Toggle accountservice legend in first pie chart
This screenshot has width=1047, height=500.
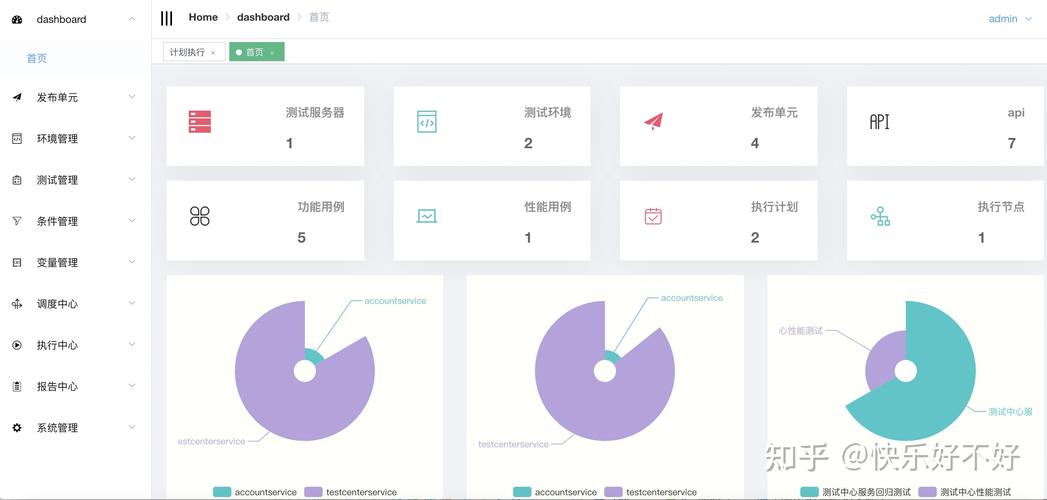pyautogui.click(x=255, y=492)
